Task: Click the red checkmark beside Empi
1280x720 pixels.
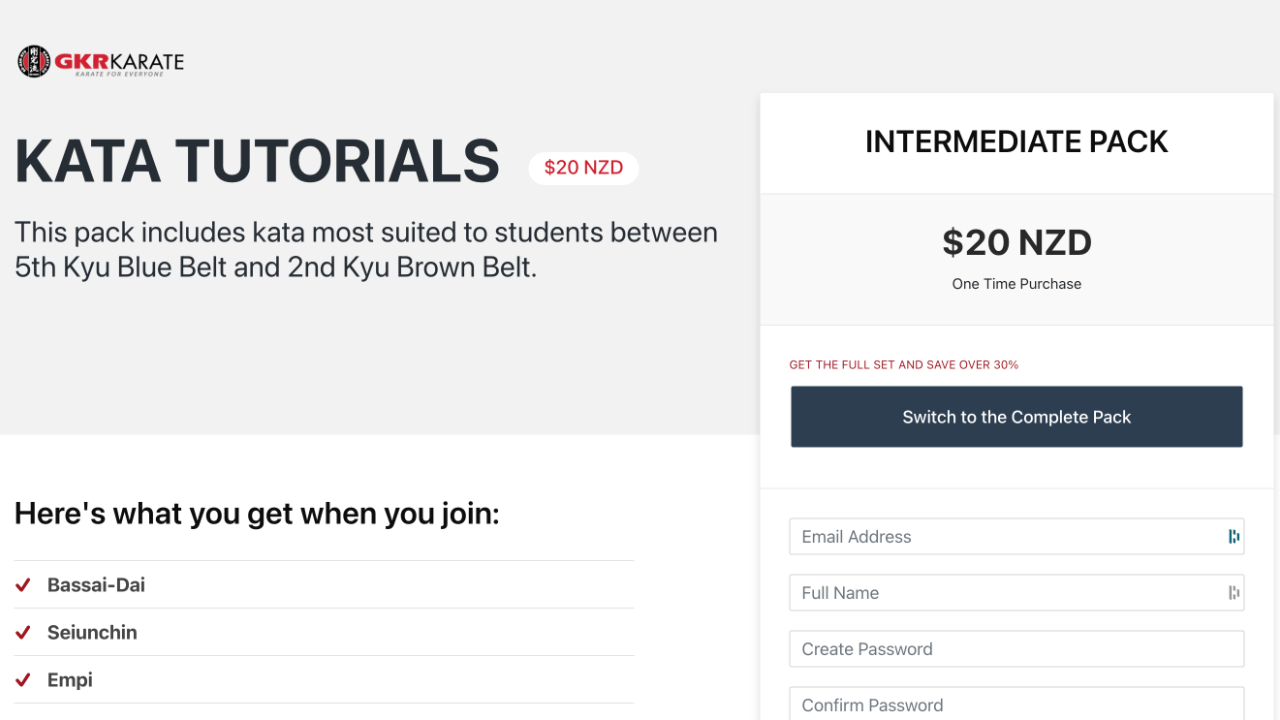Action: coord(23,680)
